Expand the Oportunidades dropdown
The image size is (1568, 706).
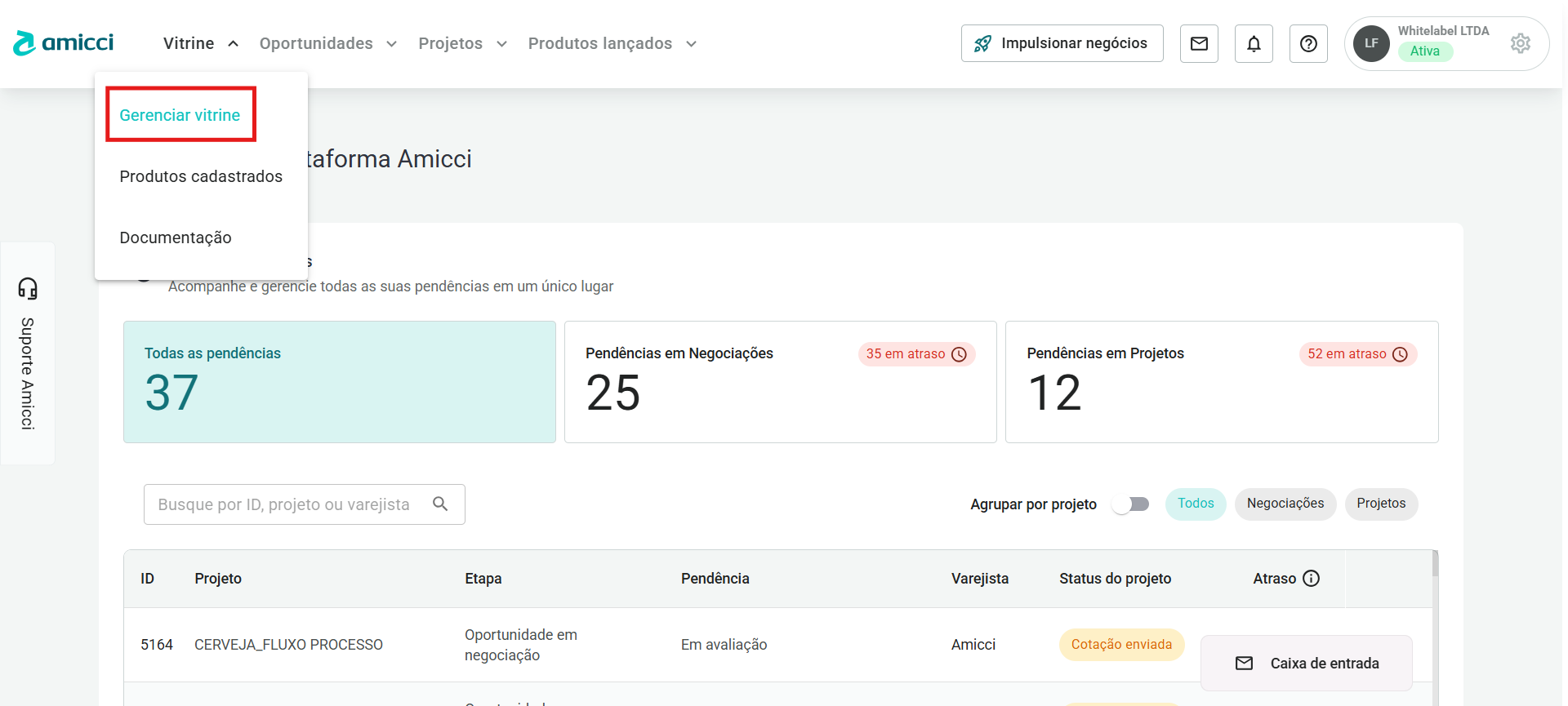(x=327, y=43)
